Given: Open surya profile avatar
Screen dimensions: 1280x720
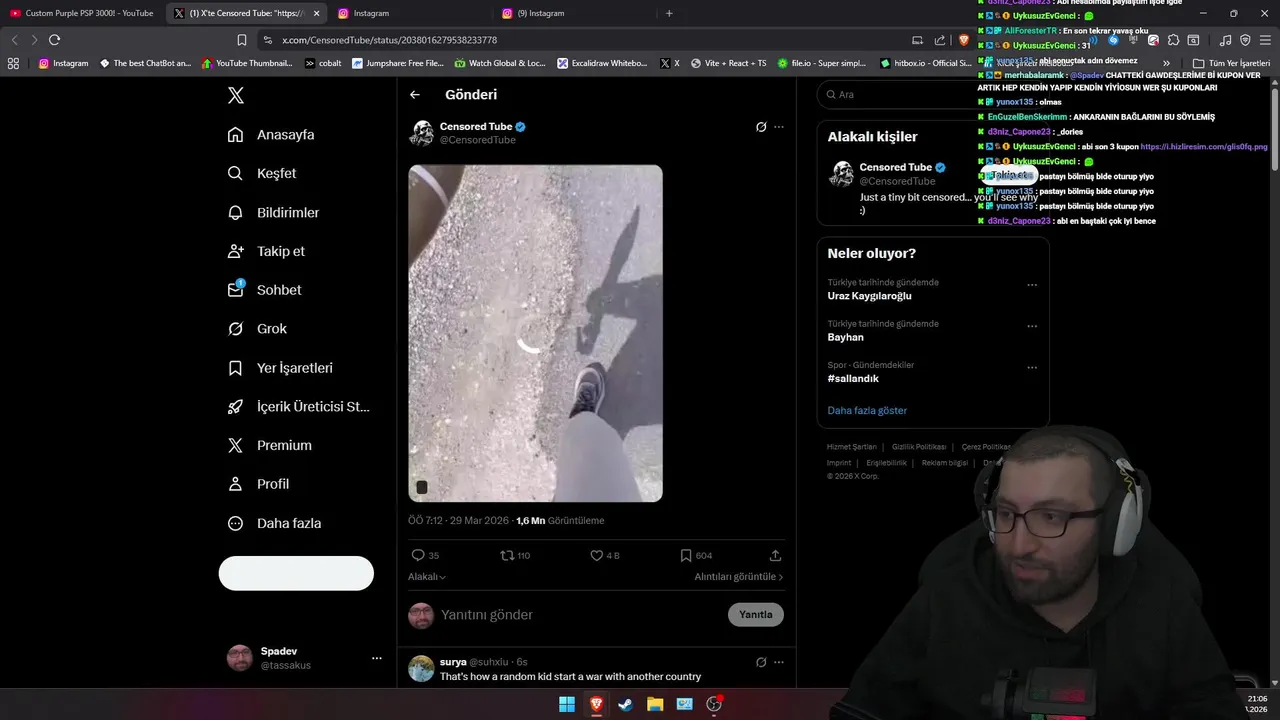Looking at the screenshot, I should pyautogui.click(x=421, y=668).
